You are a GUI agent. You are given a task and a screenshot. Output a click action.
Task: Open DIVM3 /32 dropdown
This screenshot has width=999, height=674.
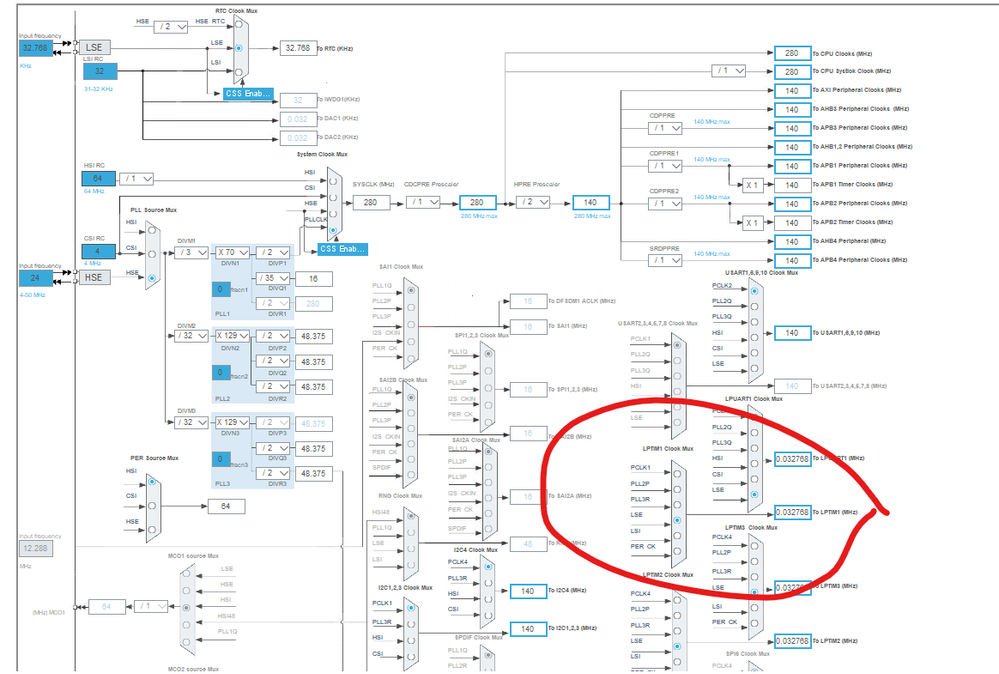[192, 422]
